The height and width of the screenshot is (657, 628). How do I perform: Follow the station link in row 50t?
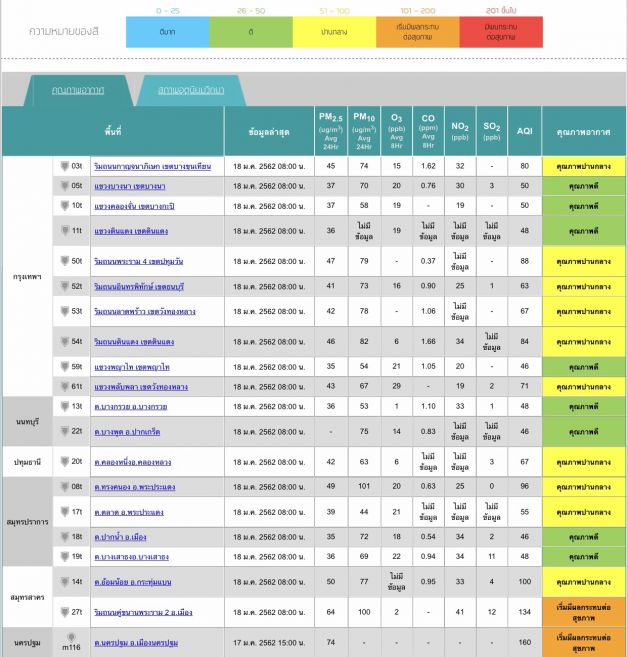pyautogui.click(x=138, y=261)
